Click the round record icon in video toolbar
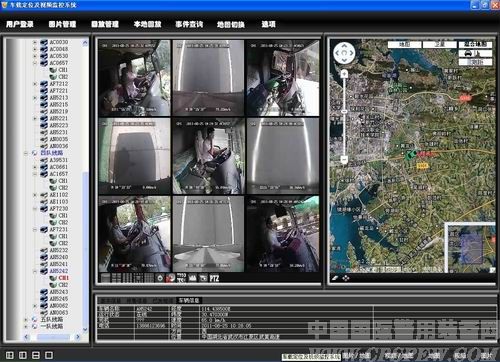Screen dimensions: 500x362 click(160, 278)
